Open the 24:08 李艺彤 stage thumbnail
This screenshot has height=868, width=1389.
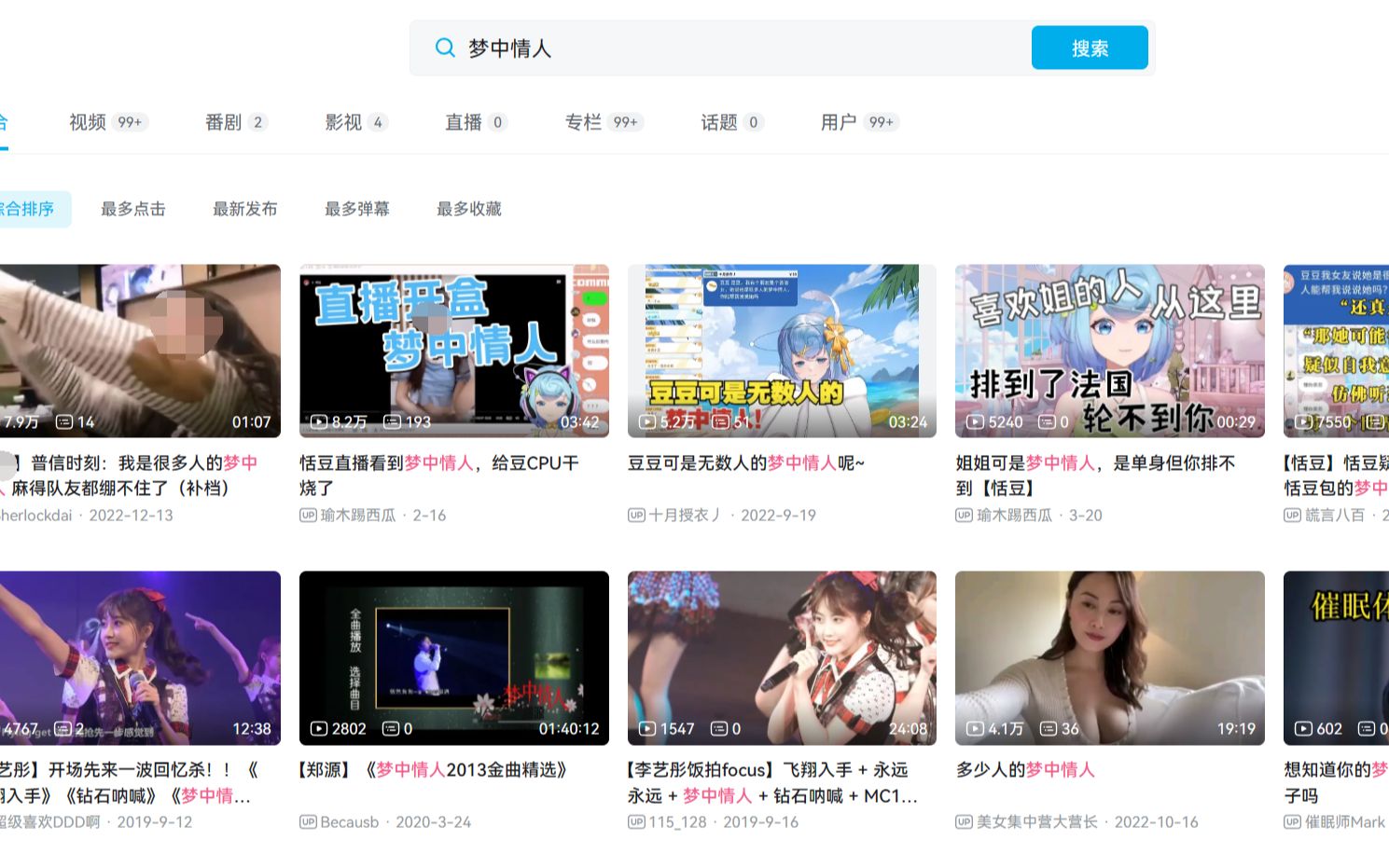click(x=782, y=658)
